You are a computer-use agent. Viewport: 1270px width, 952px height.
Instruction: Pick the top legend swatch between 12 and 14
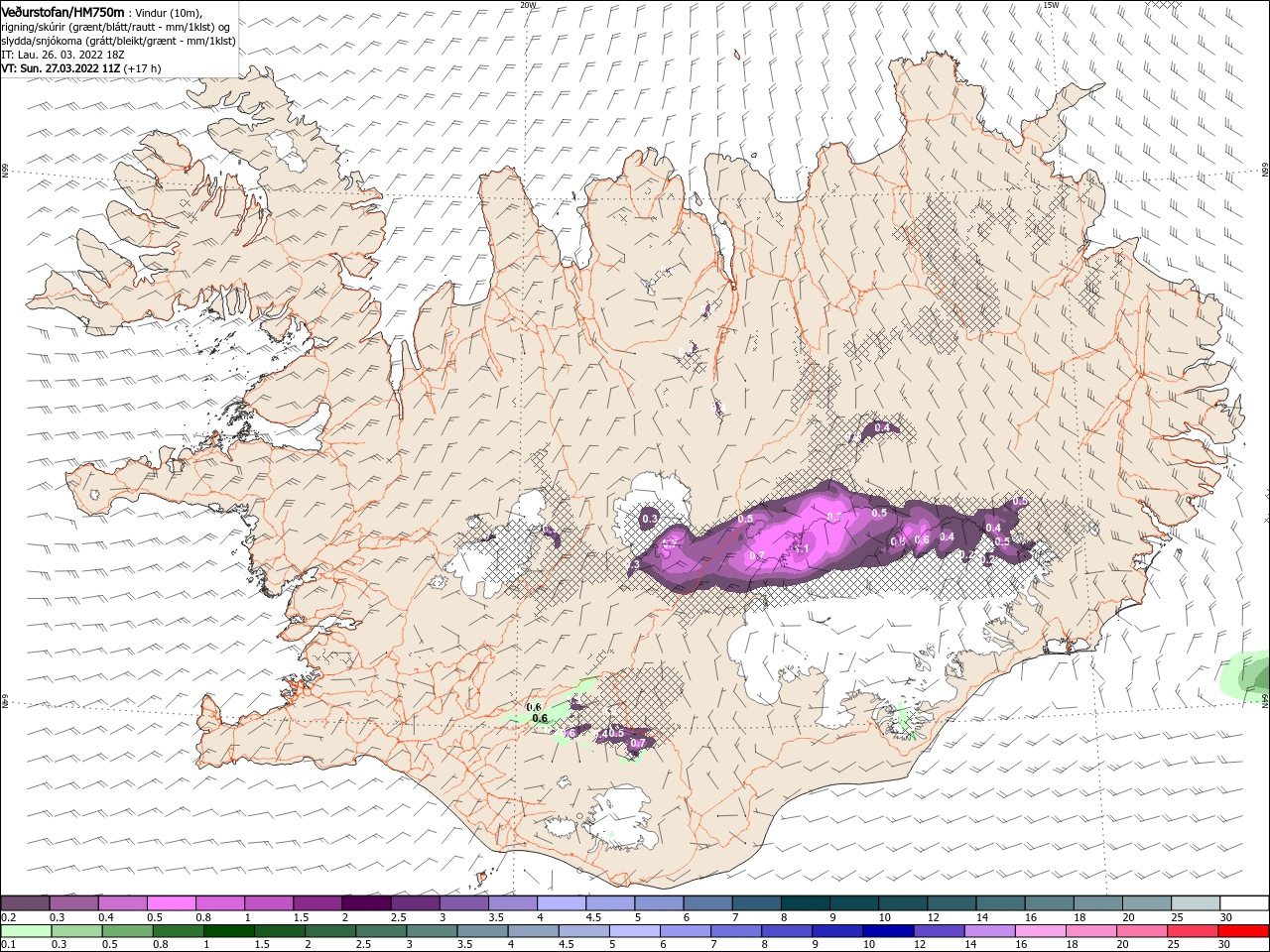click(952, 902)
